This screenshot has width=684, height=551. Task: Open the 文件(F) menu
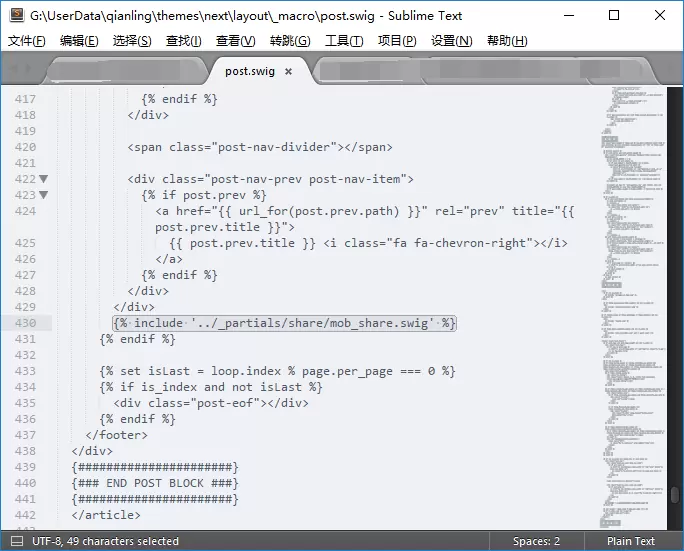[x=27, y=41]
